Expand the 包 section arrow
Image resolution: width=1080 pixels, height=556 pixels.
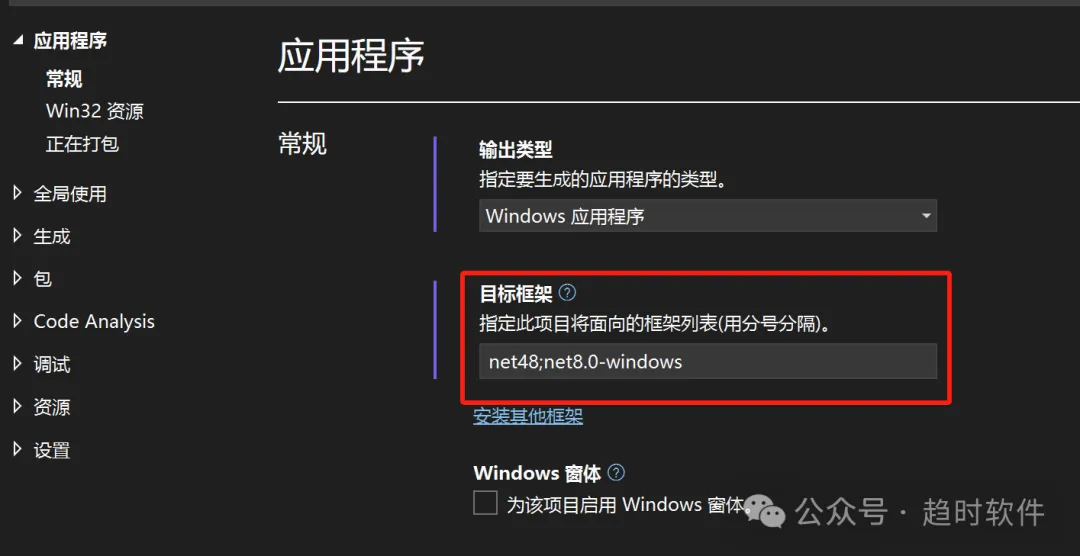pos(18,279)
